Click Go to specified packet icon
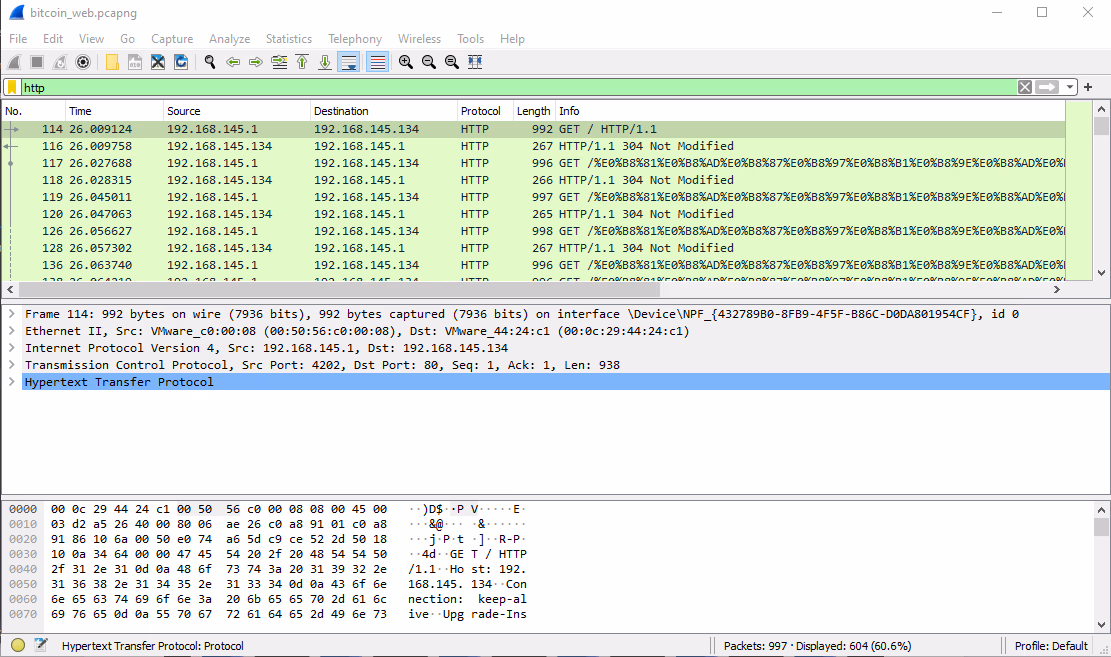Screen dimensions: 1111x657 pyautogui.click(x=279, y=62)
